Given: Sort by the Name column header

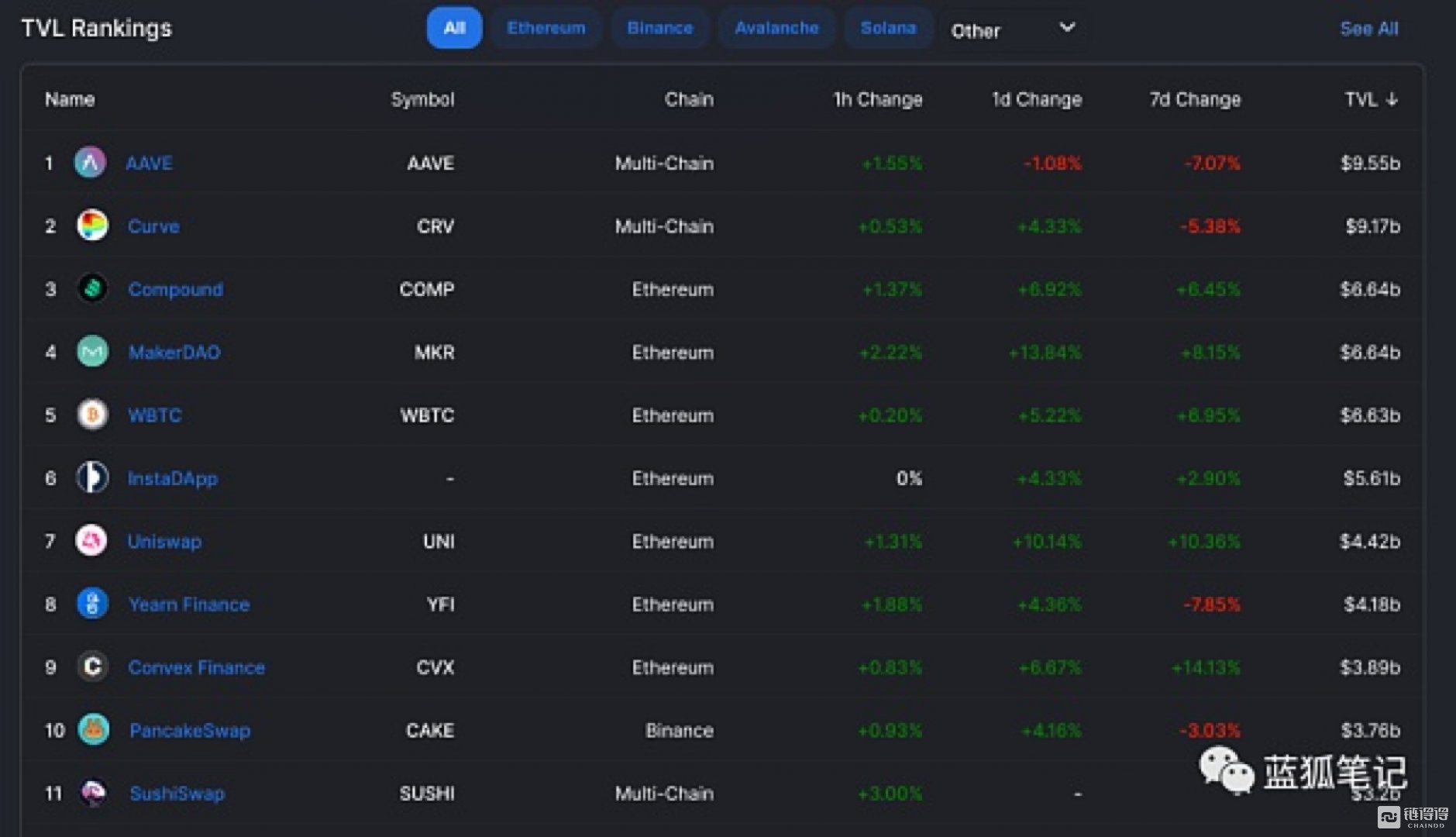Looking at the screenshot, I should (70, 99).
